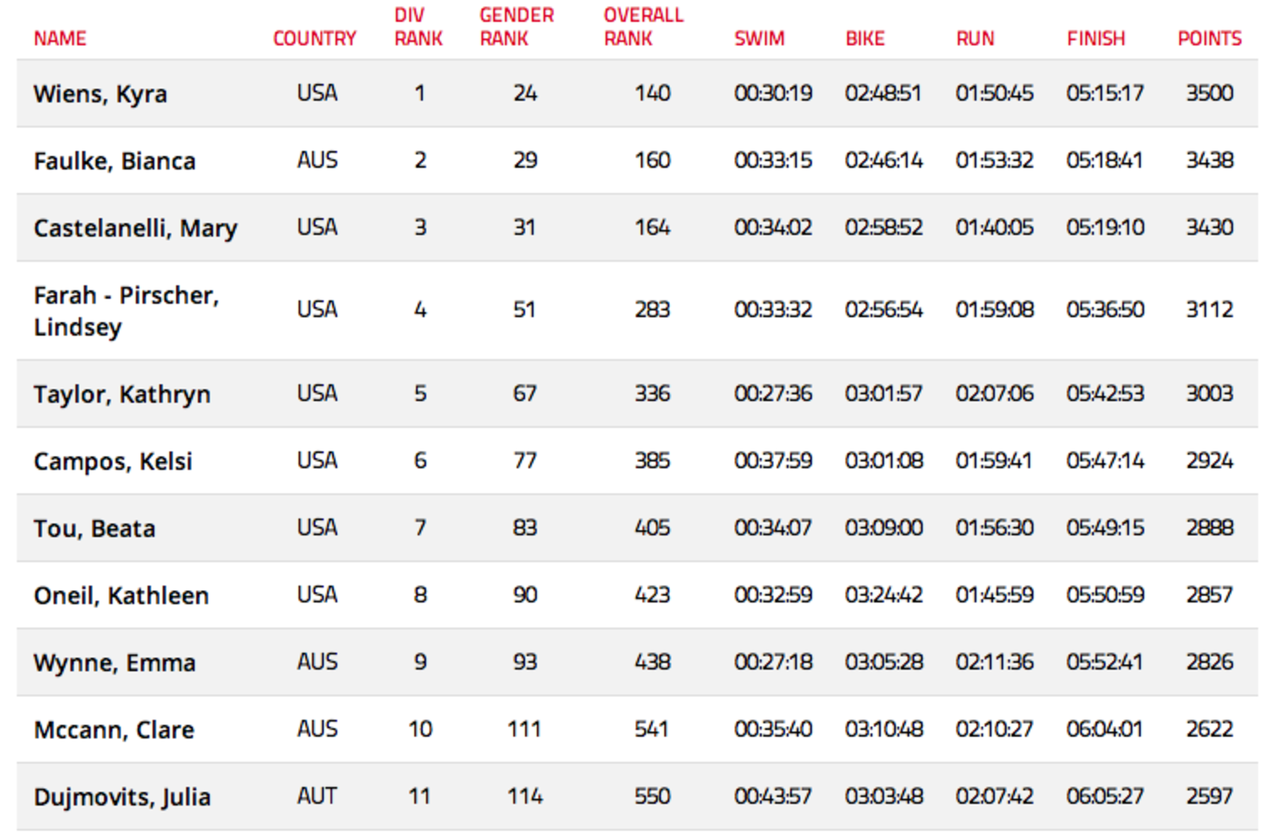
Task: Sort by the POINTS column header
Action: coord(1210,39)
